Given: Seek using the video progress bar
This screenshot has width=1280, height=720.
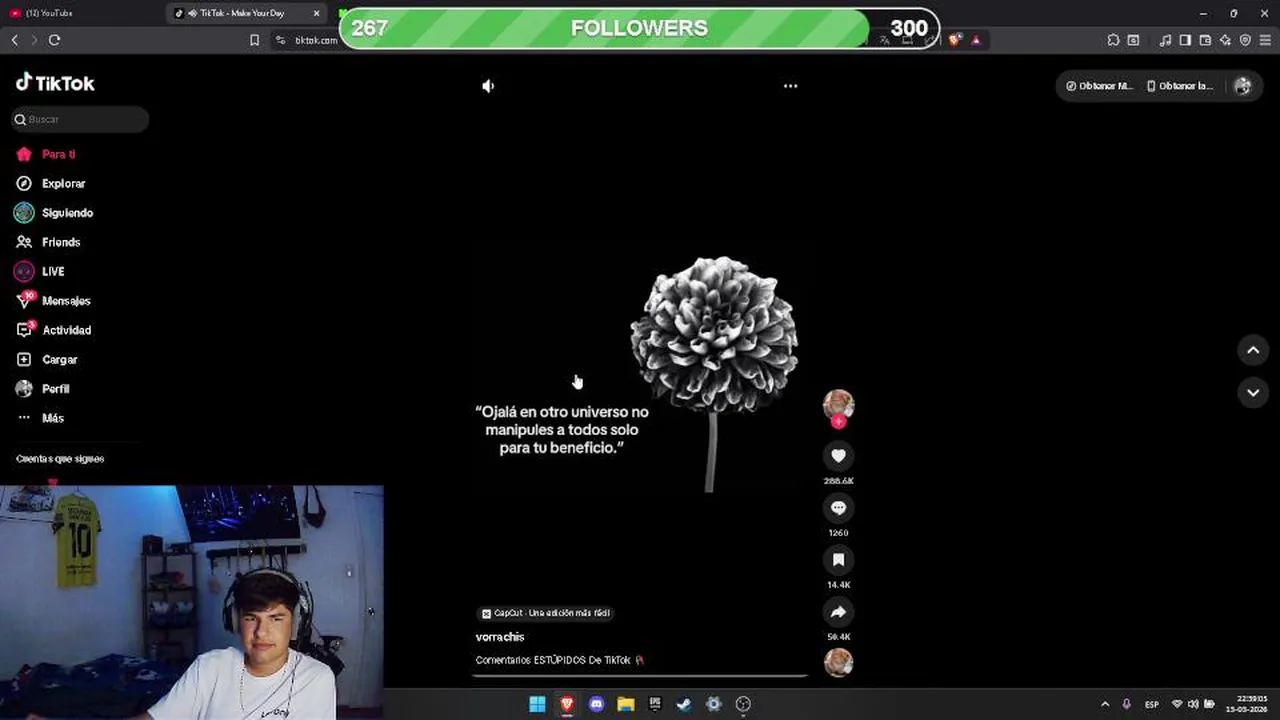Looking at the screenshot, I should (x=640, y=676).
